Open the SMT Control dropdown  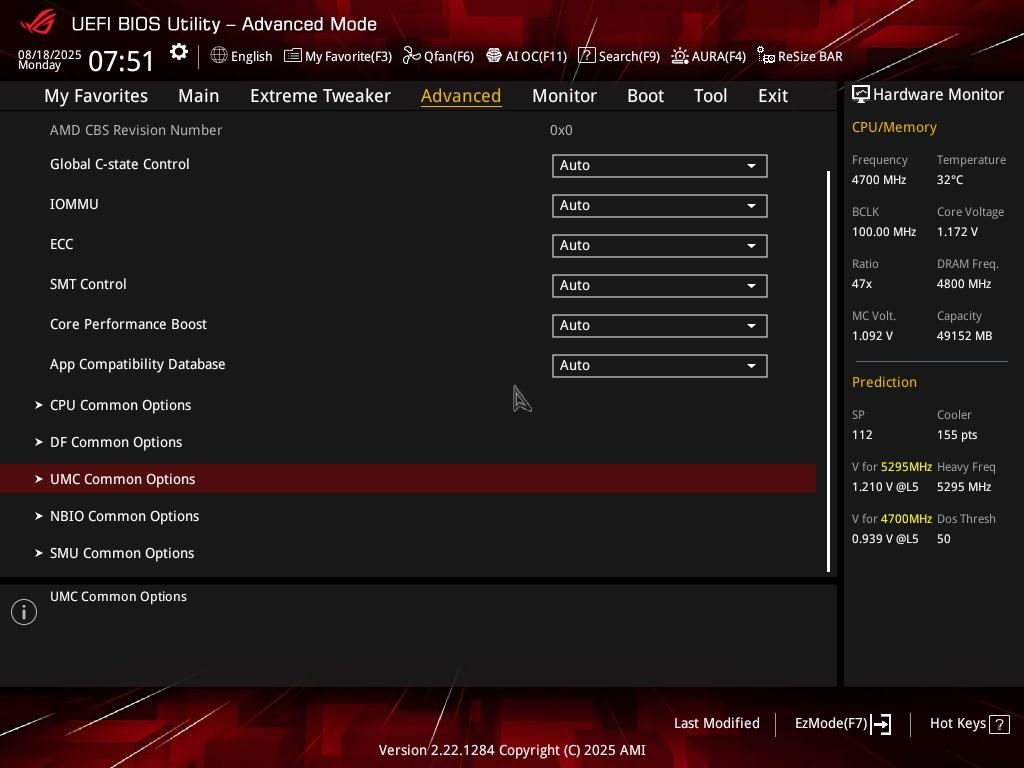pos(660,285)
